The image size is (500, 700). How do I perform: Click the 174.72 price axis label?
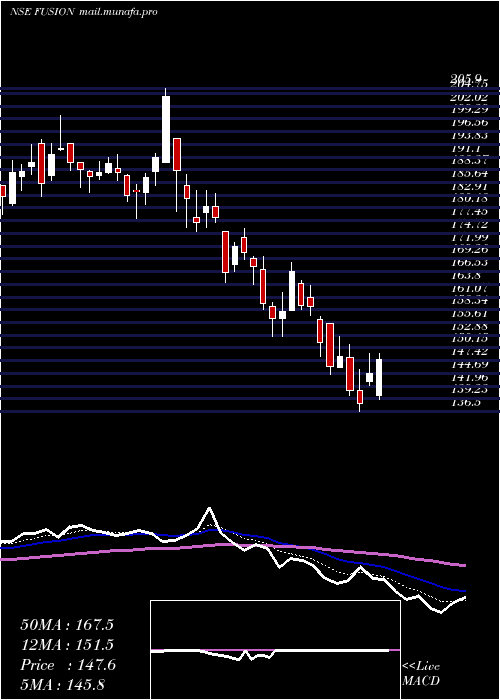(x=469, y=224)
